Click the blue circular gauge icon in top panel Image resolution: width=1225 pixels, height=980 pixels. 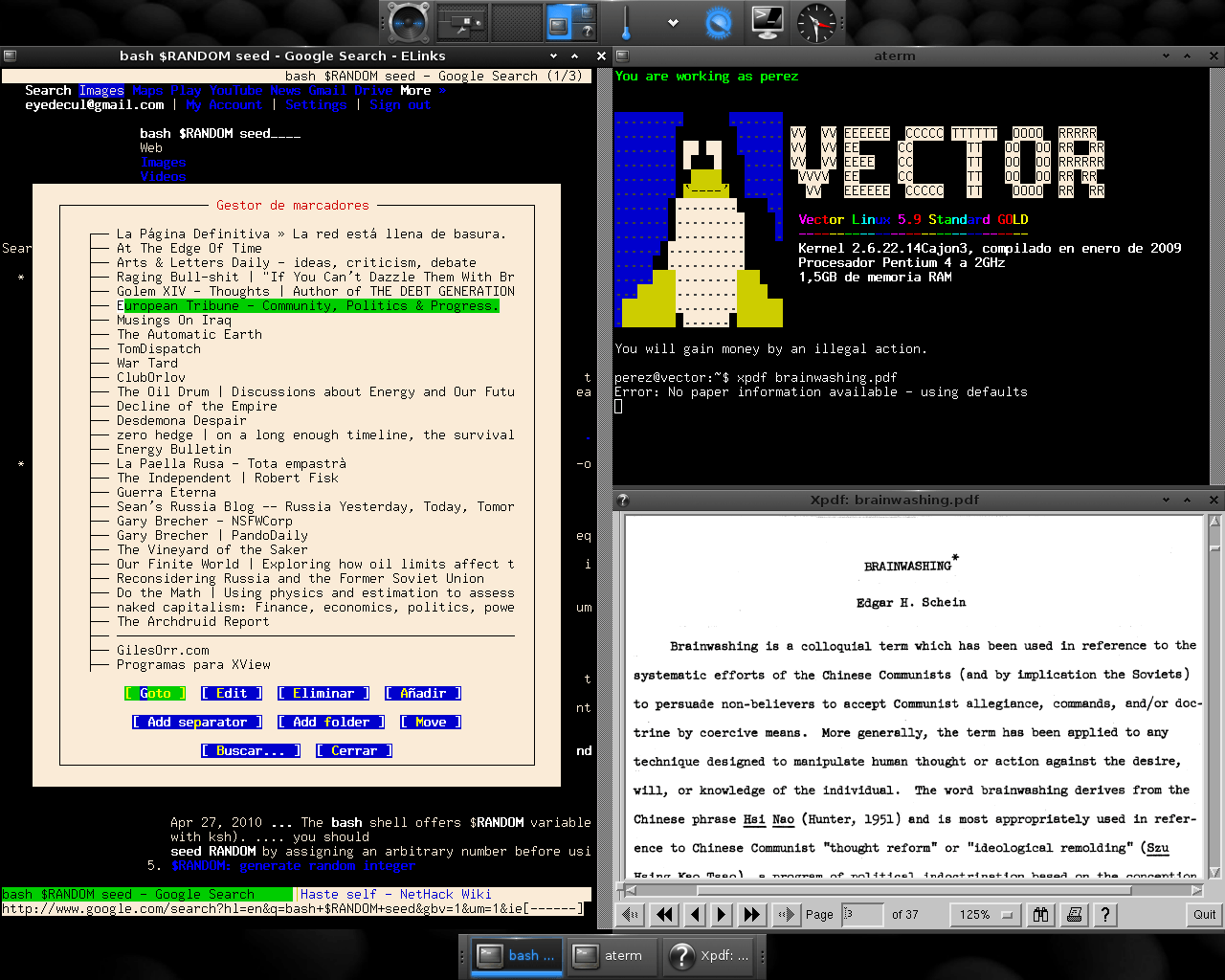pos(718,22)
